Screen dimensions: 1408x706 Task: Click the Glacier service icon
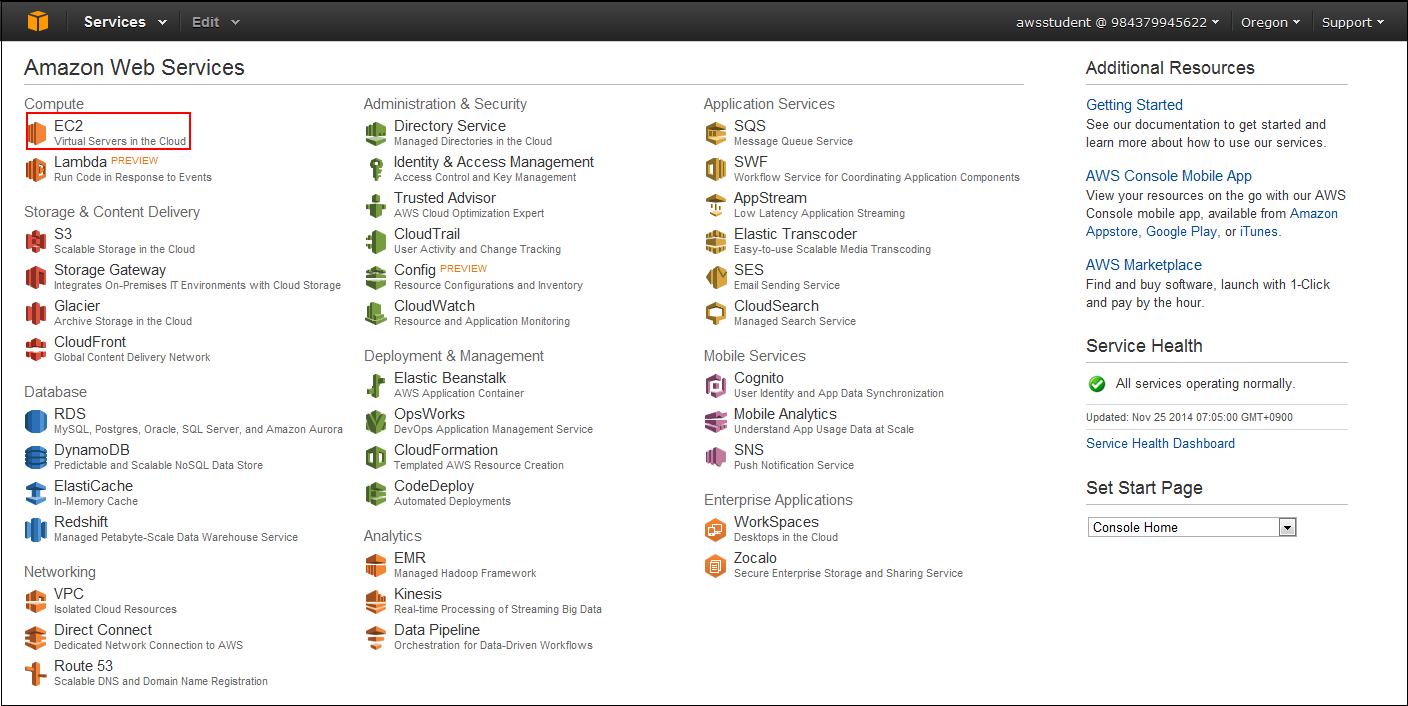point(37,313)
